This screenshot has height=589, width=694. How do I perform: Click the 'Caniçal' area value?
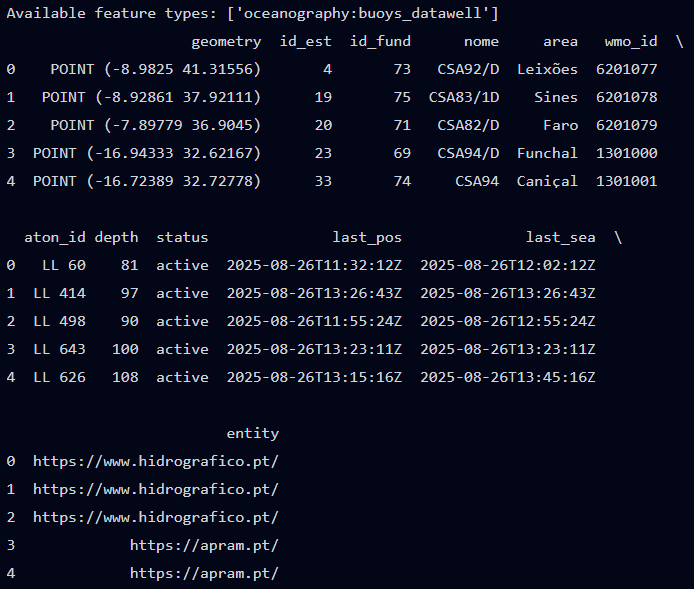pyautogui.click(x=547, y=181)
